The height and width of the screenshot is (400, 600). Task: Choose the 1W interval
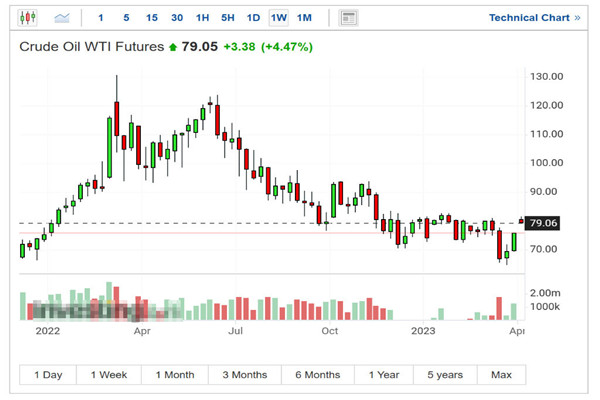point(279,18)
